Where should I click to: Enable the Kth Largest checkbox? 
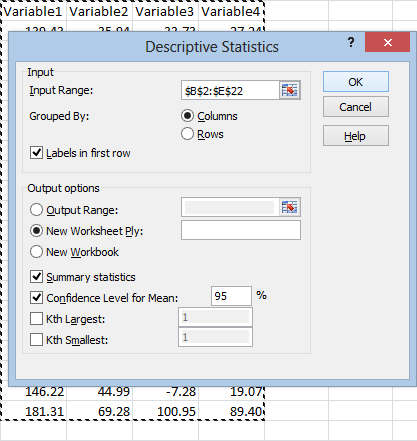pos(36,319)
